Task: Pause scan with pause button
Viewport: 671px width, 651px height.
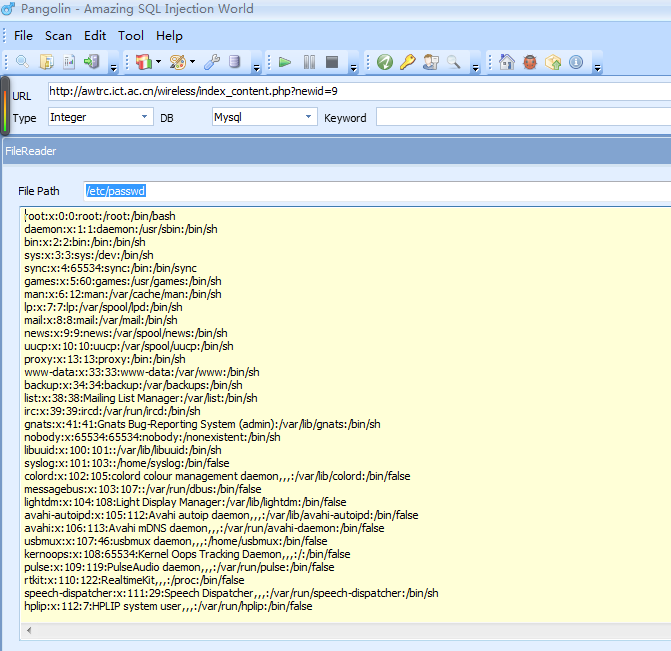Action: click(x=309, y=62)
